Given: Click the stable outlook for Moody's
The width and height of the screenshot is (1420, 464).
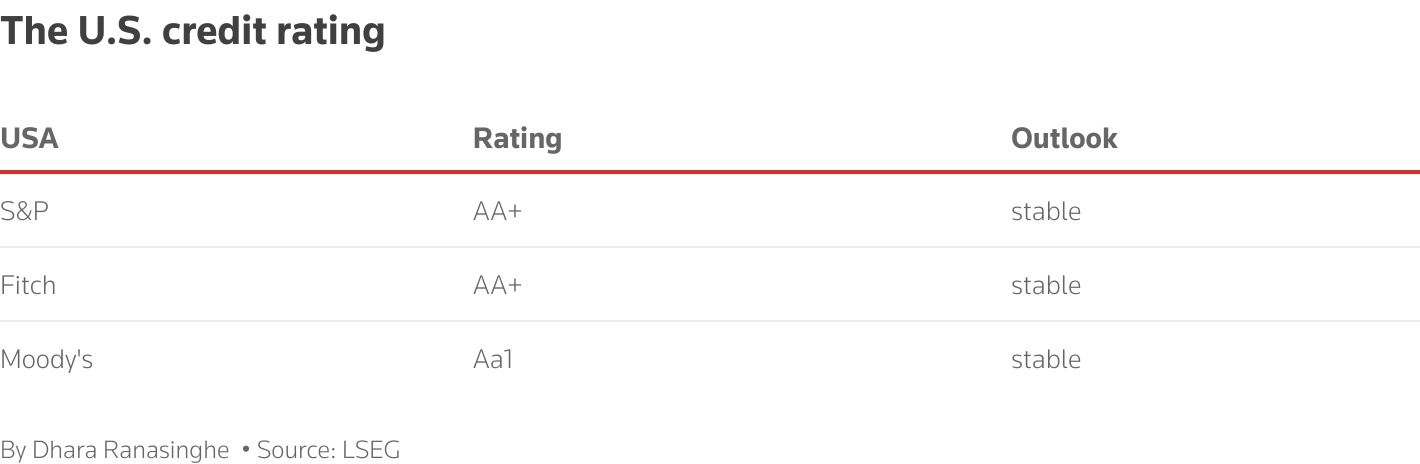Looking at the screenshot, I should tap(1045, 359).
